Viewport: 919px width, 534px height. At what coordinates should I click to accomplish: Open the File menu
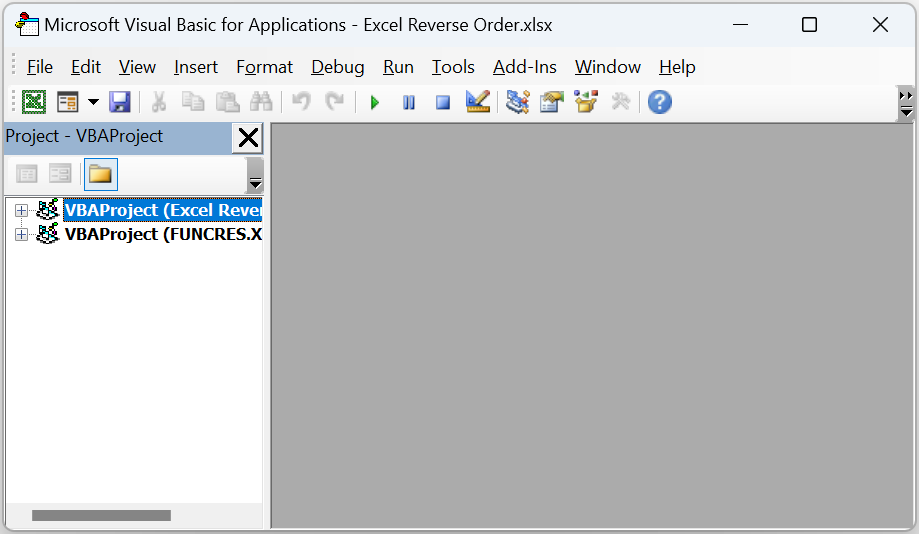[40, 67]
